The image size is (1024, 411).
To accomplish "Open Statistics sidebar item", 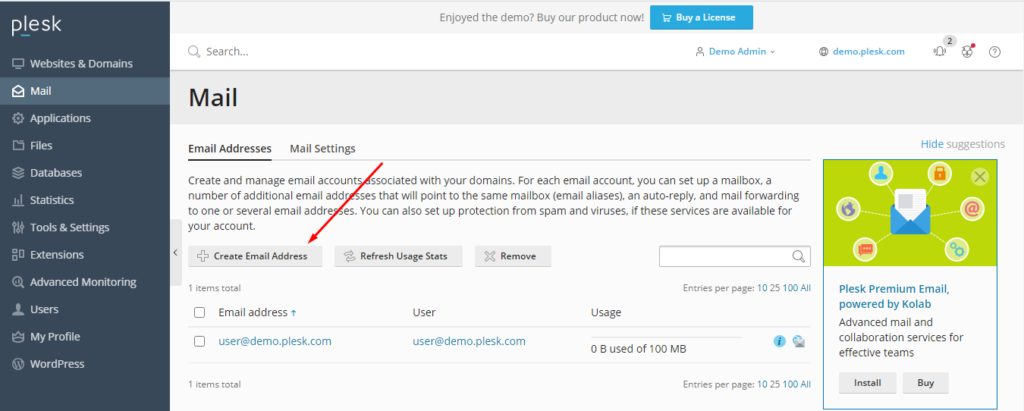I will (85, 200).
